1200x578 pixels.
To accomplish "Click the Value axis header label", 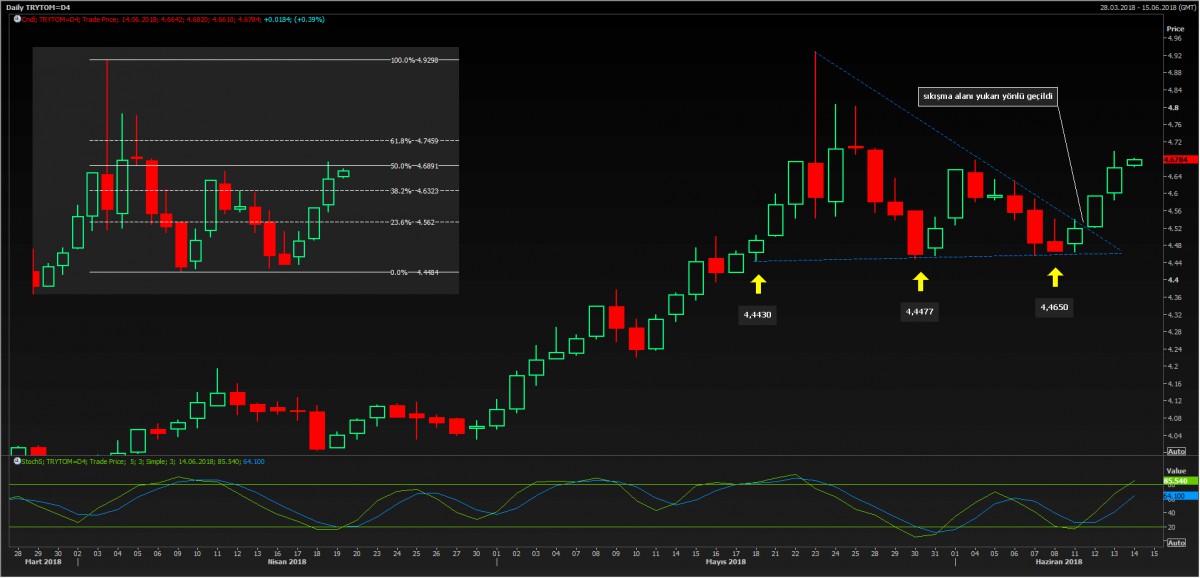I will pos(1174,469).
